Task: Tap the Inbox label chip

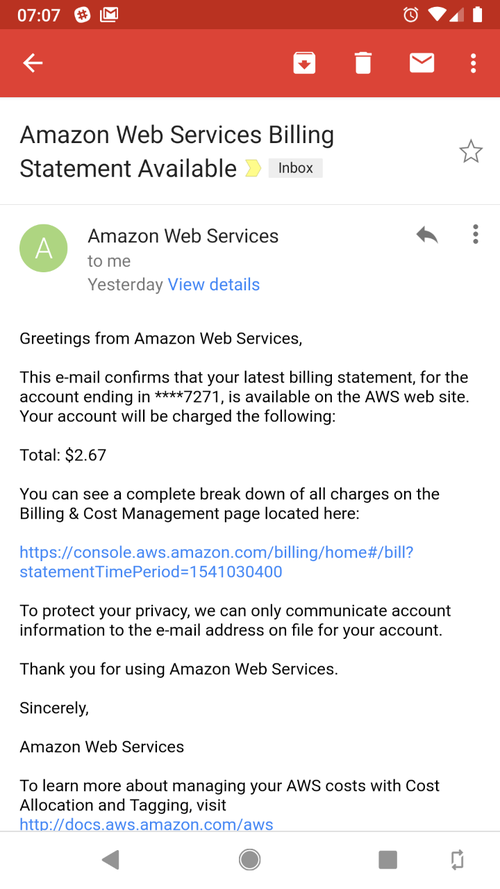Action: [x=295, y=168]
